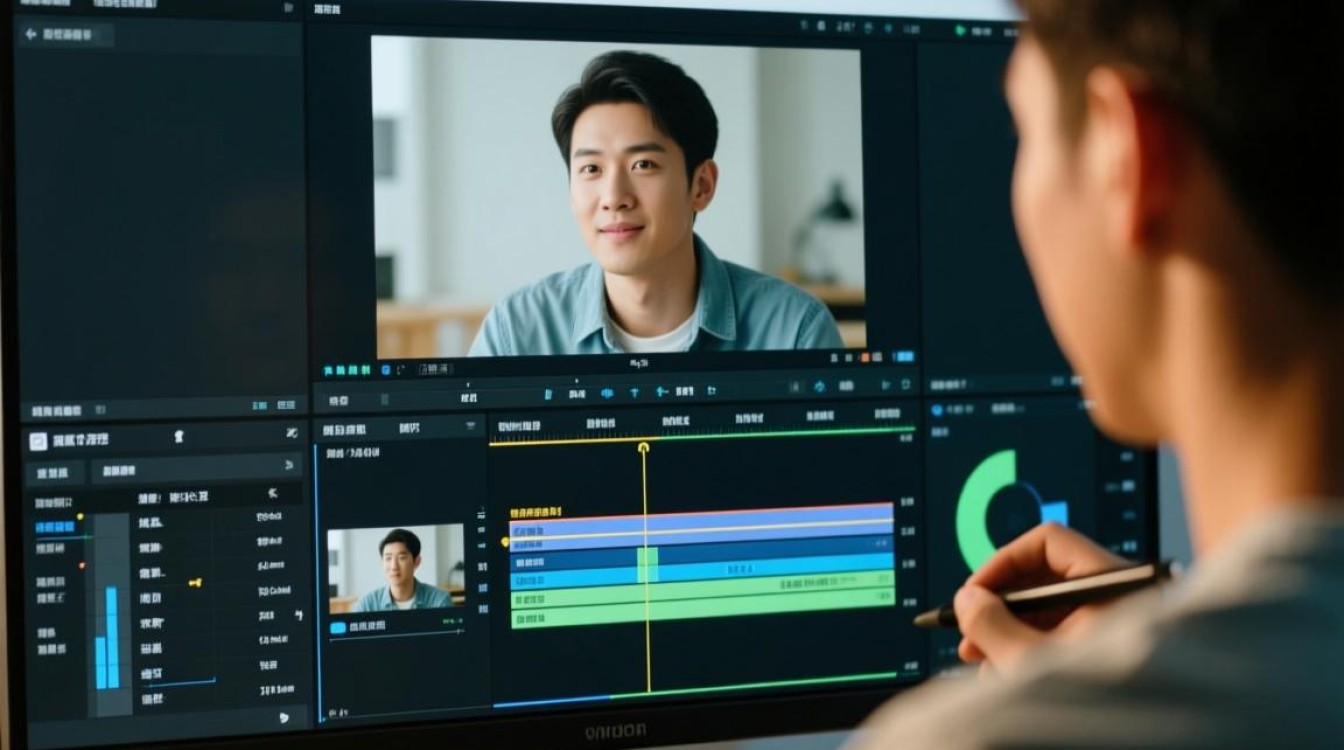Select the light green segment at the playhead
1344x750 pixels.
coord(647,565)
